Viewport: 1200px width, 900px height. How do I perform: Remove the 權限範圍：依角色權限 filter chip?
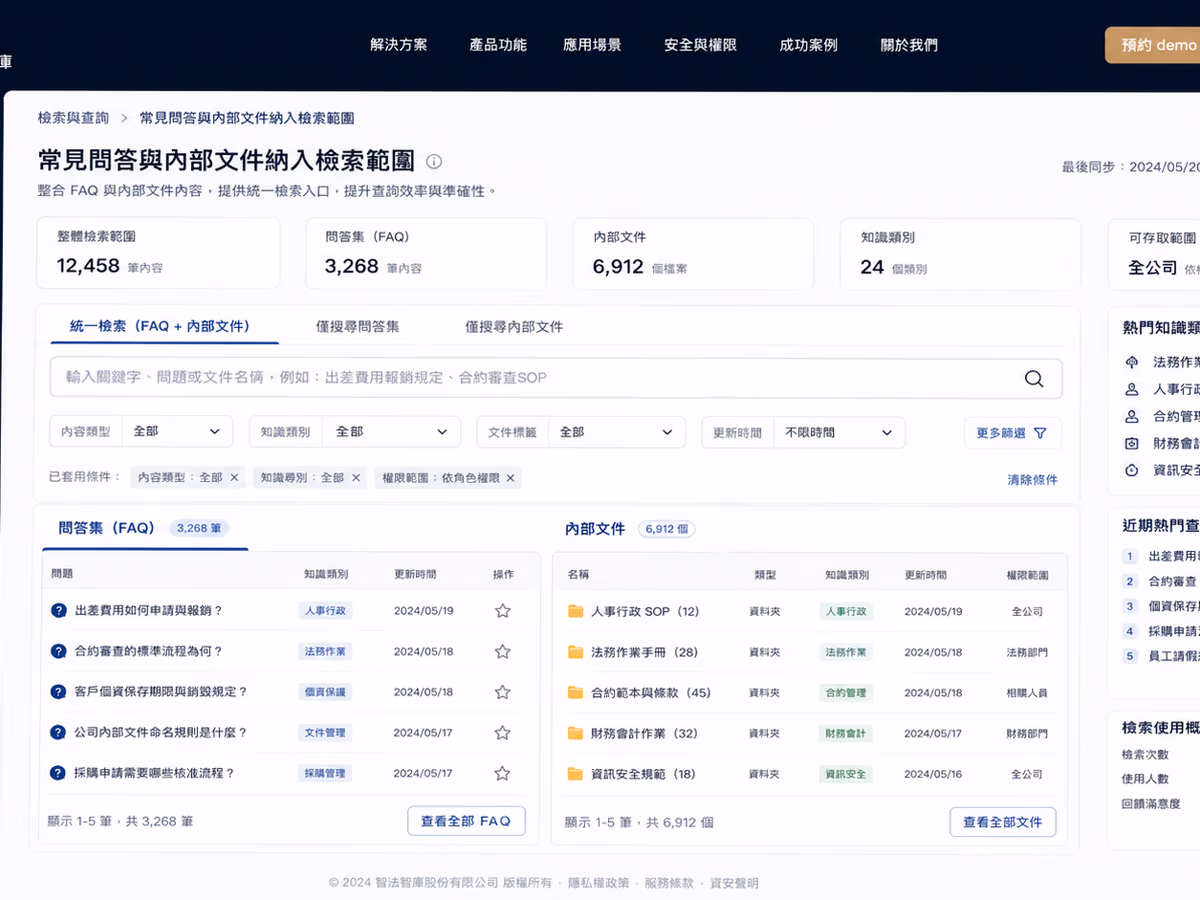pyautogui.click(x=510, y=478)
